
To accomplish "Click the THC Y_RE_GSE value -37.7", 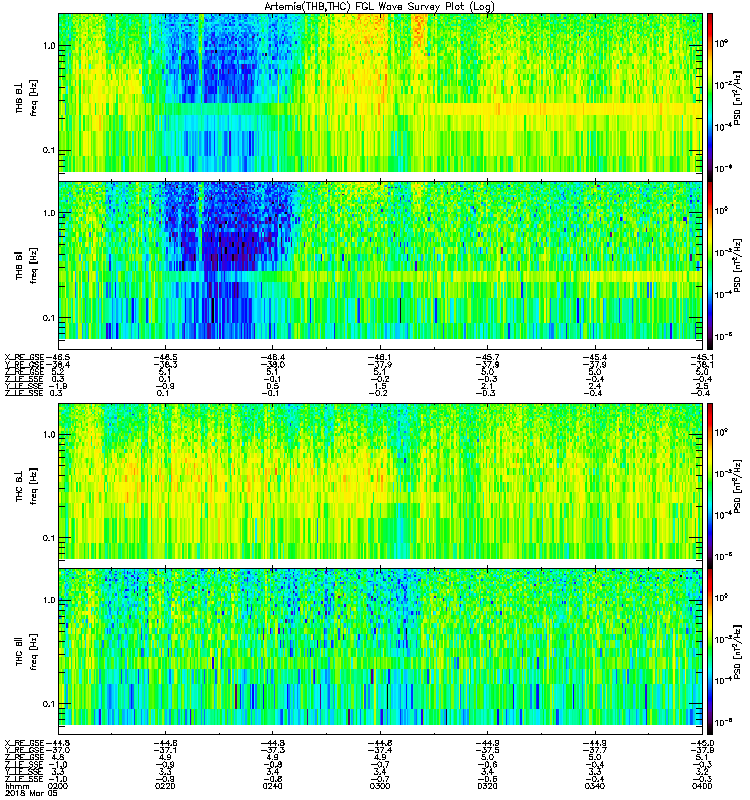I will 594,750.
